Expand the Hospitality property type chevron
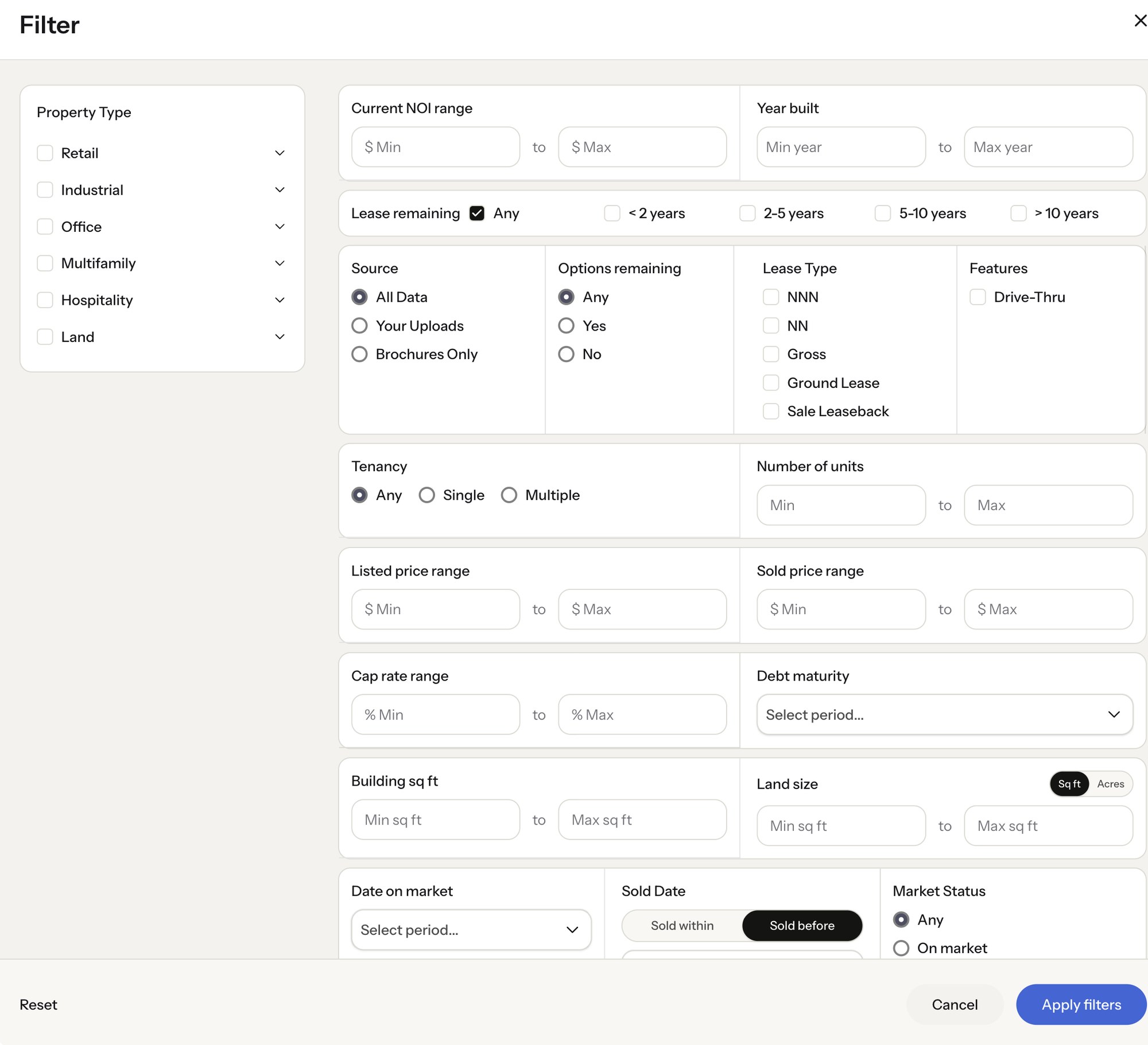1148x1045 pixels. pyautogui.click(x=280, y=300)
